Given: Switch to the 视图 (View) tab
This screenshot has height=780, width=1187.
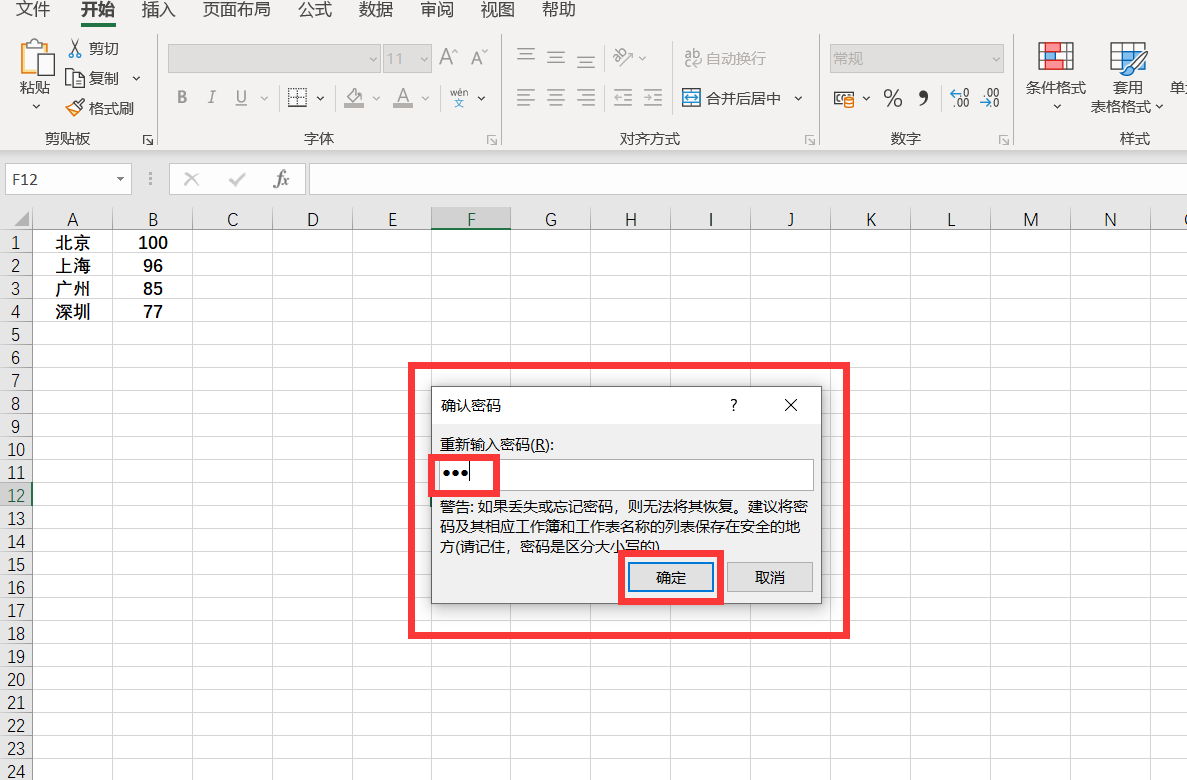Looking at the screenshot, I should (x=497, y=10).
